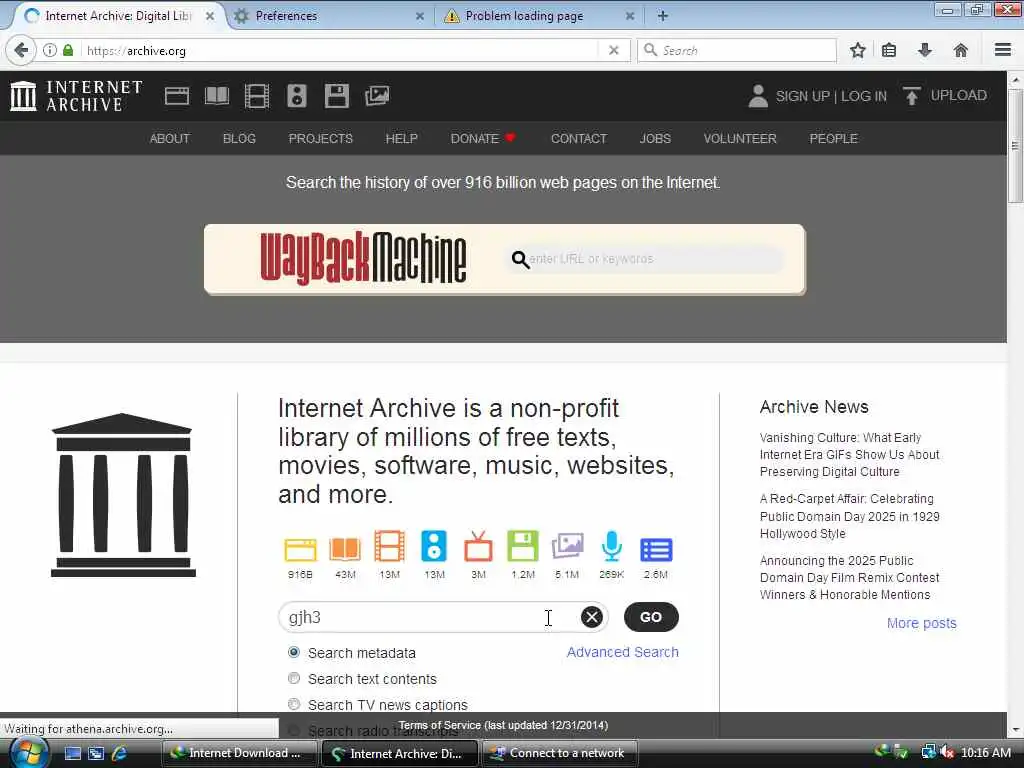Click the upload arrow icon
The height and width of the screenshot is (768, 1024).
[912, 96]
